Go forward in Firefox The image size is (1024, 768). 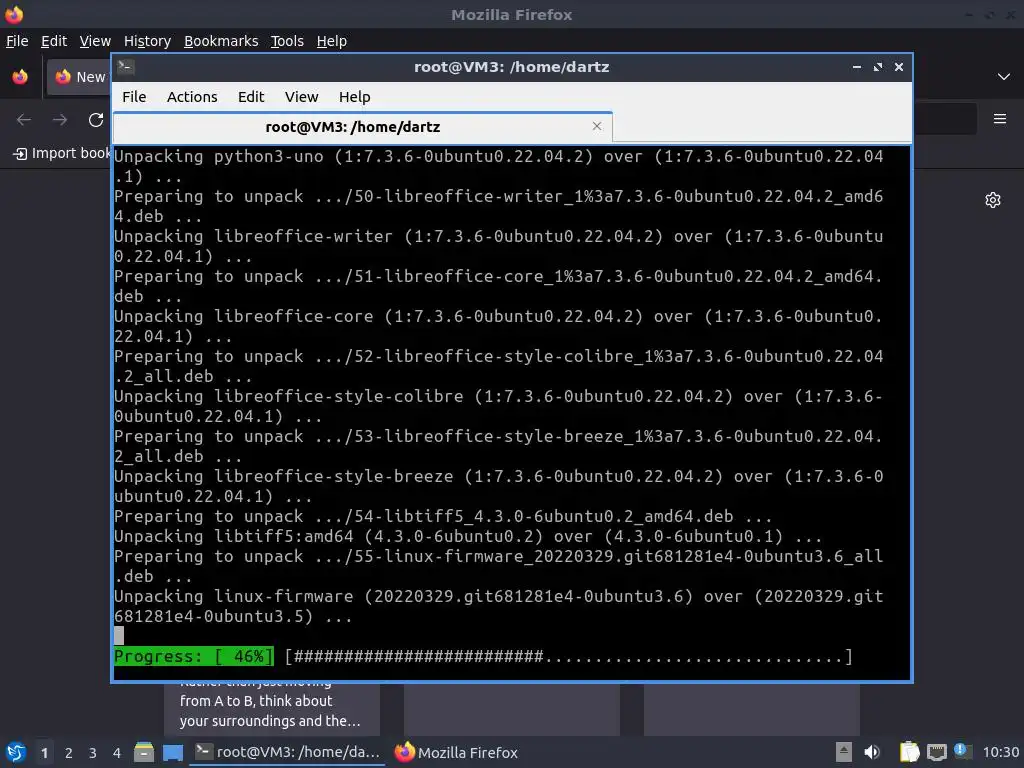[x=60, y=120]
